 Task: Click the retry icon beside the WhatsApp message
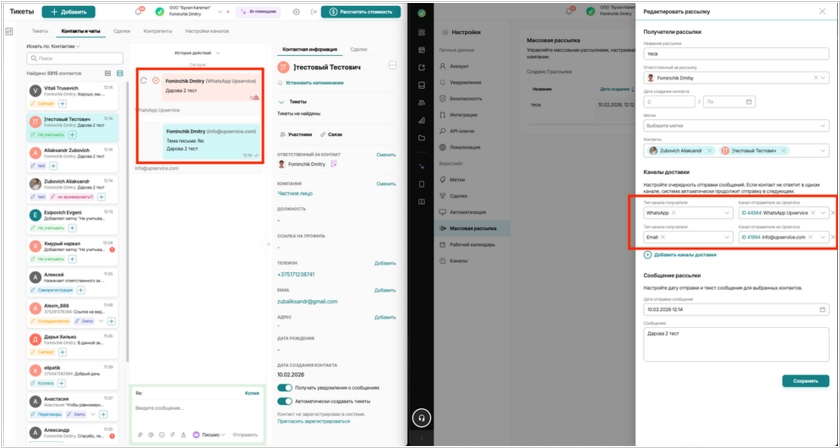tap(143, 80)
